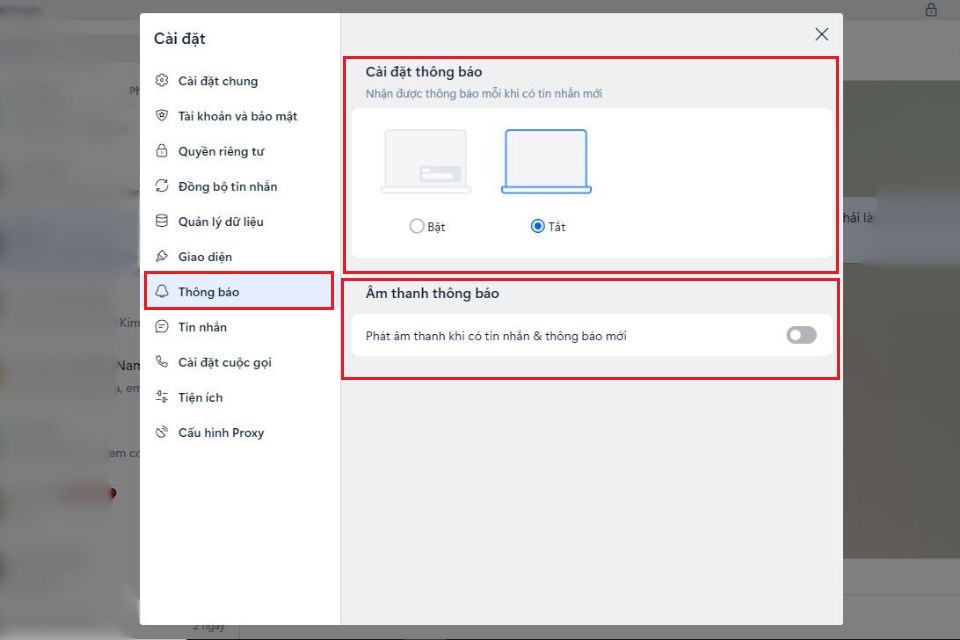This screenshot has height=640, width=960.
Task: Click the Âm thanh thông báo heading
Action: (x=432, y=293)
